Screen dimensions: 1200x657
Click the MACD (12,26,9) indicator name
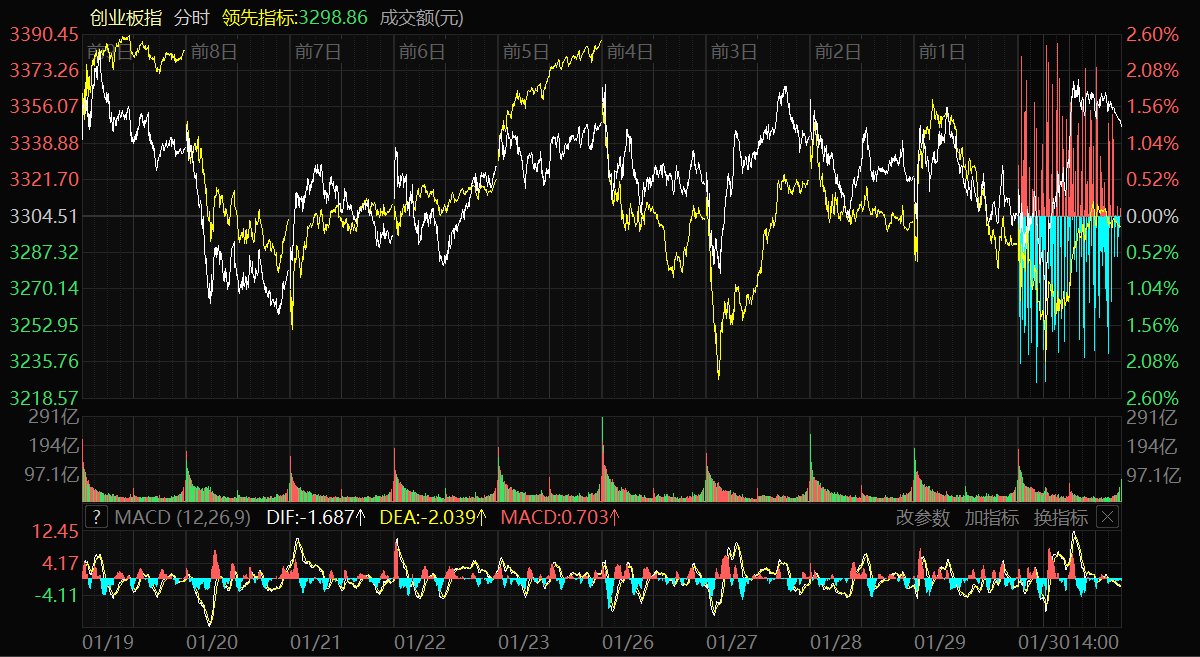click(184, 517)
